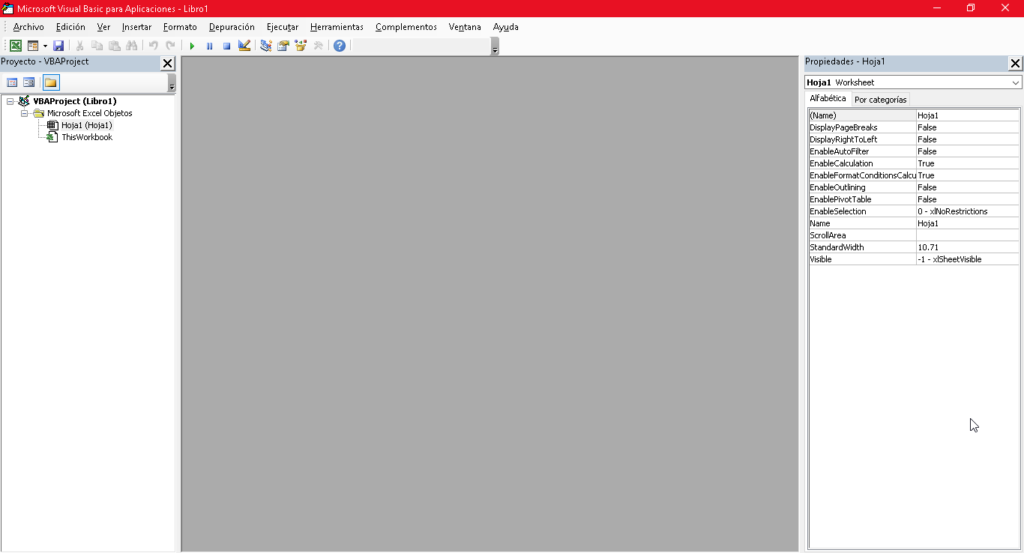The width and height of the screenshot is (1024, 553).
Task: Open the Project Explorer toolbar icon
Action: (266, 46)
